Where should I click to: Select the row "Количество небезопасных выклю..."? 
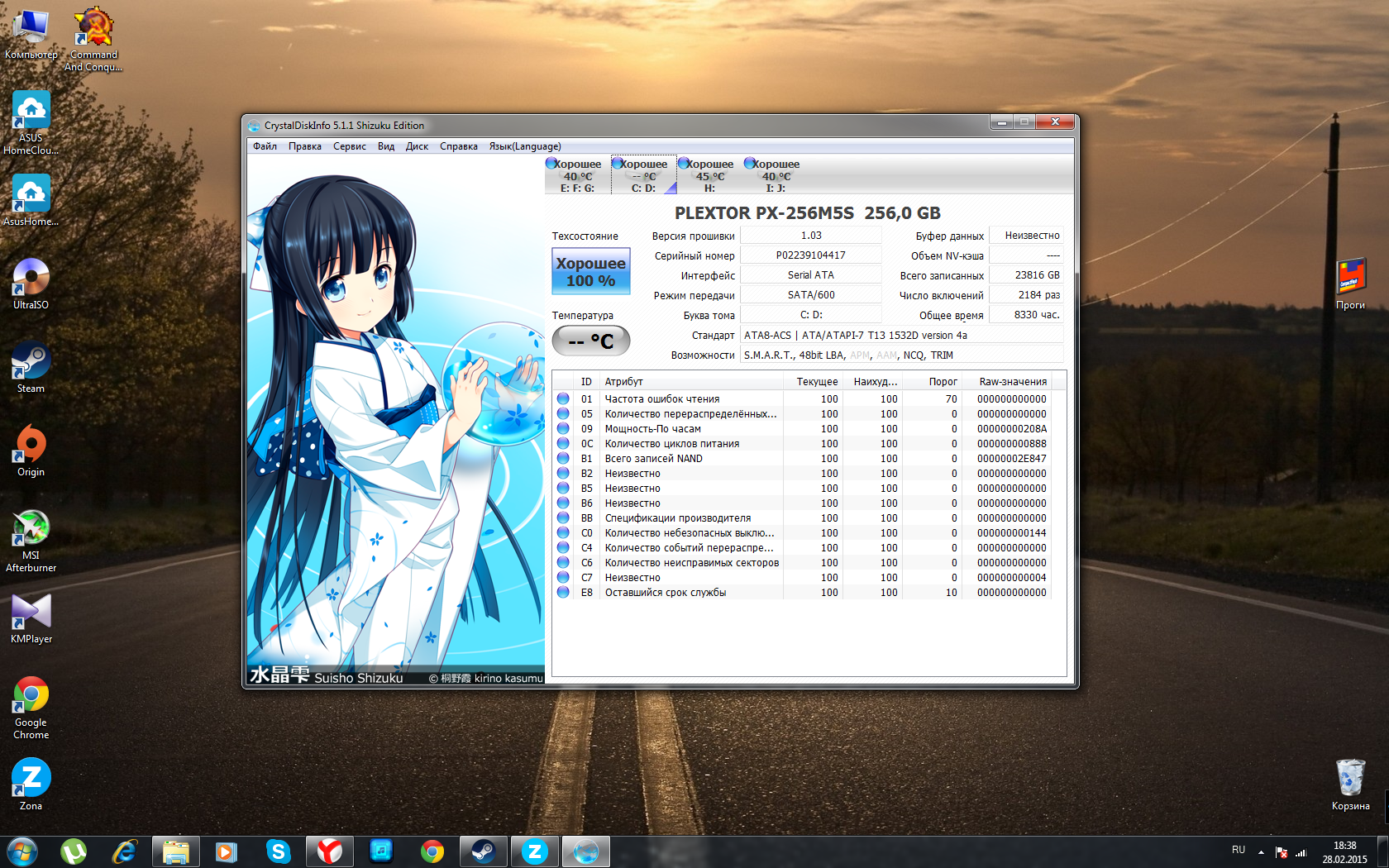[x=803, y=533]
